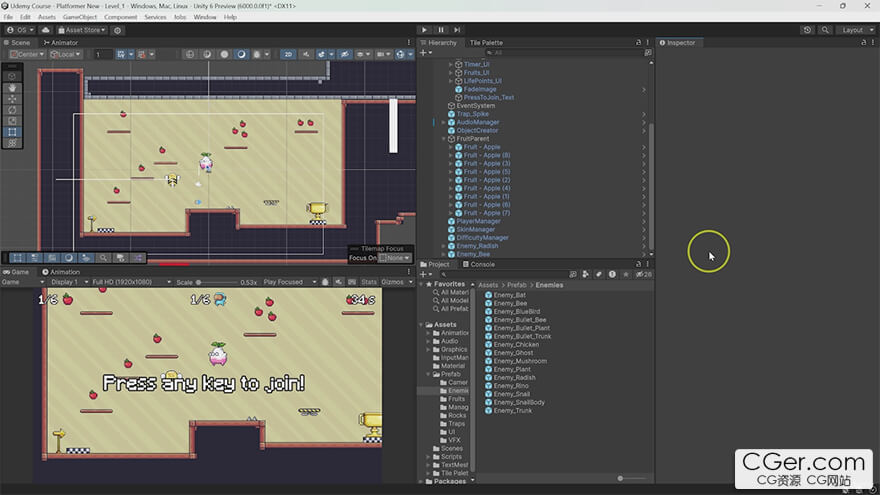Lock the Hierarchy panel
Screen dimensions: 880x495
(638, 43)
